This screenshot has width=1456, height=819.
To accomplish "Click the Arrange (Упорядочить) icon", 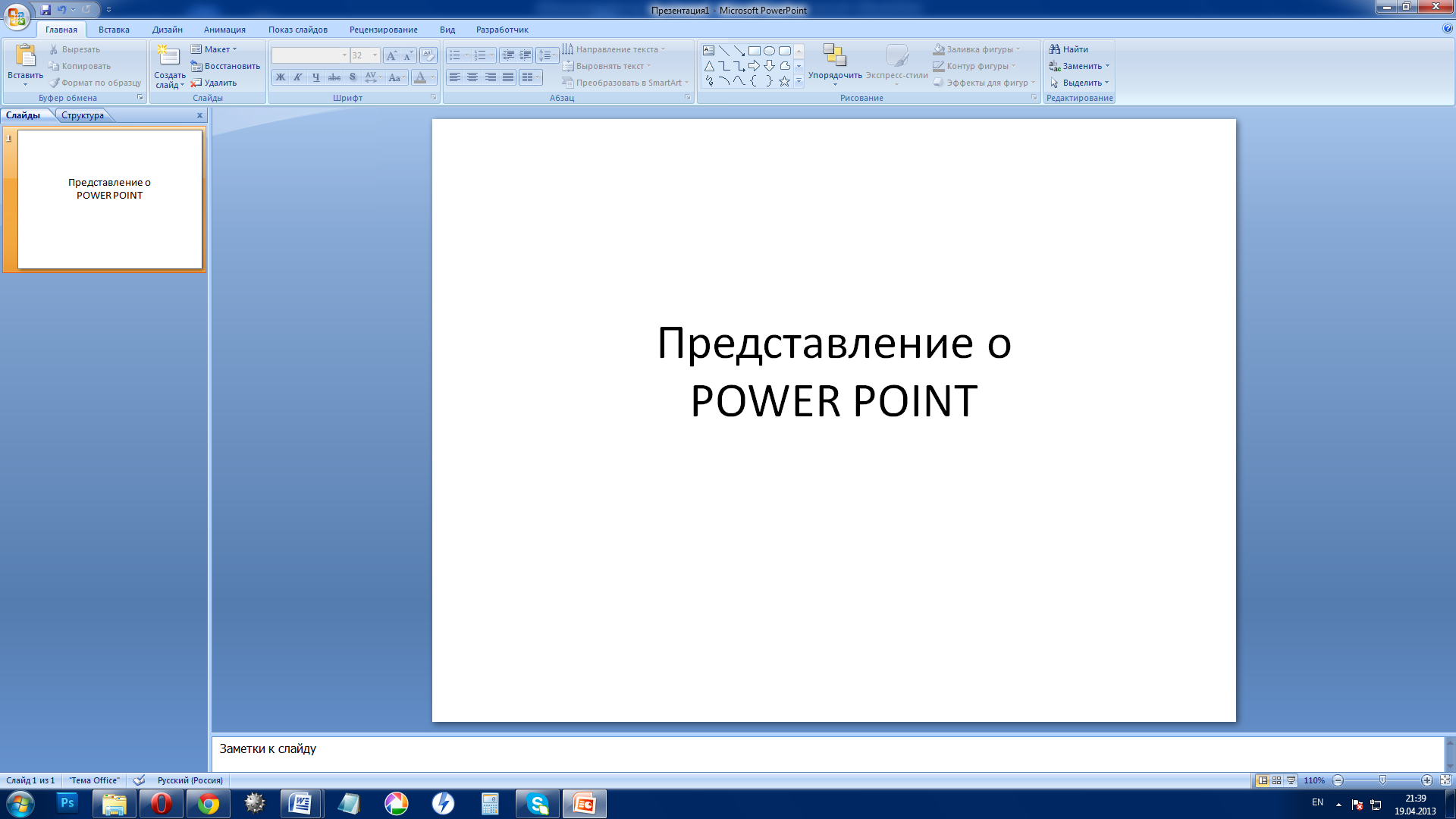I will [x=835, y=55].
